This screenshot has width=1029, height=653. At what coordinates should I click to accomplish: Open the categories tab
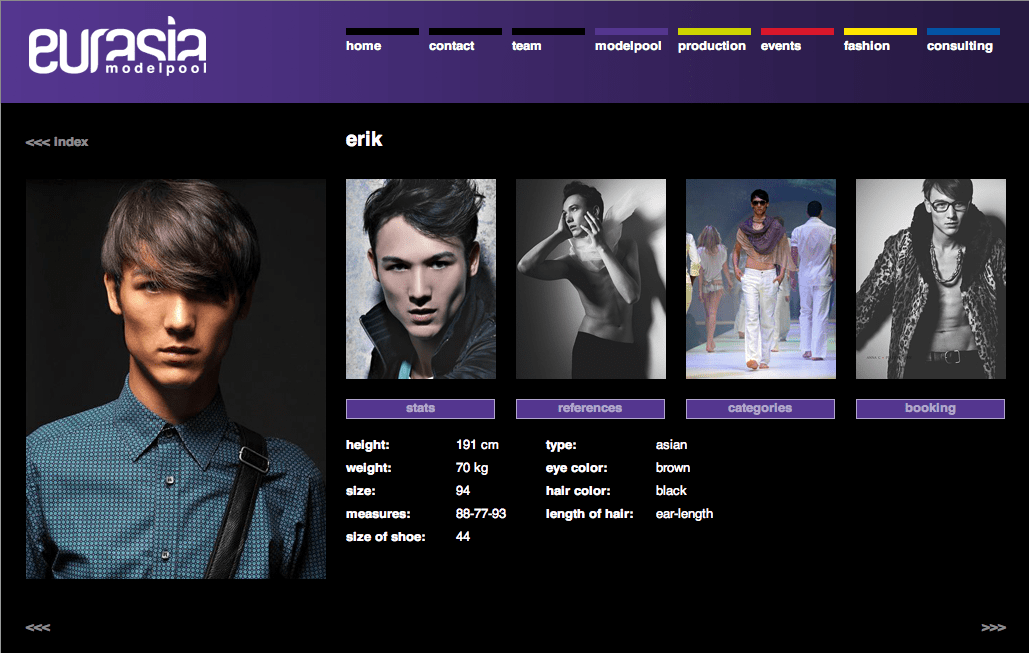pyautogui.click(x=760, y=408)
